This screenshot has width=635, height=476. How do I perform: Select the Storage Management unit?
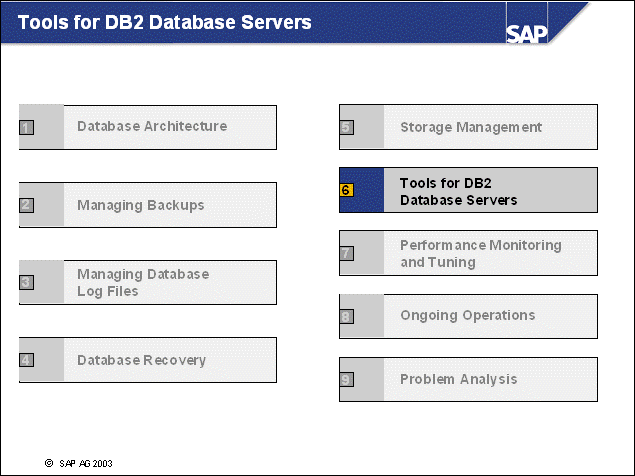471,127
